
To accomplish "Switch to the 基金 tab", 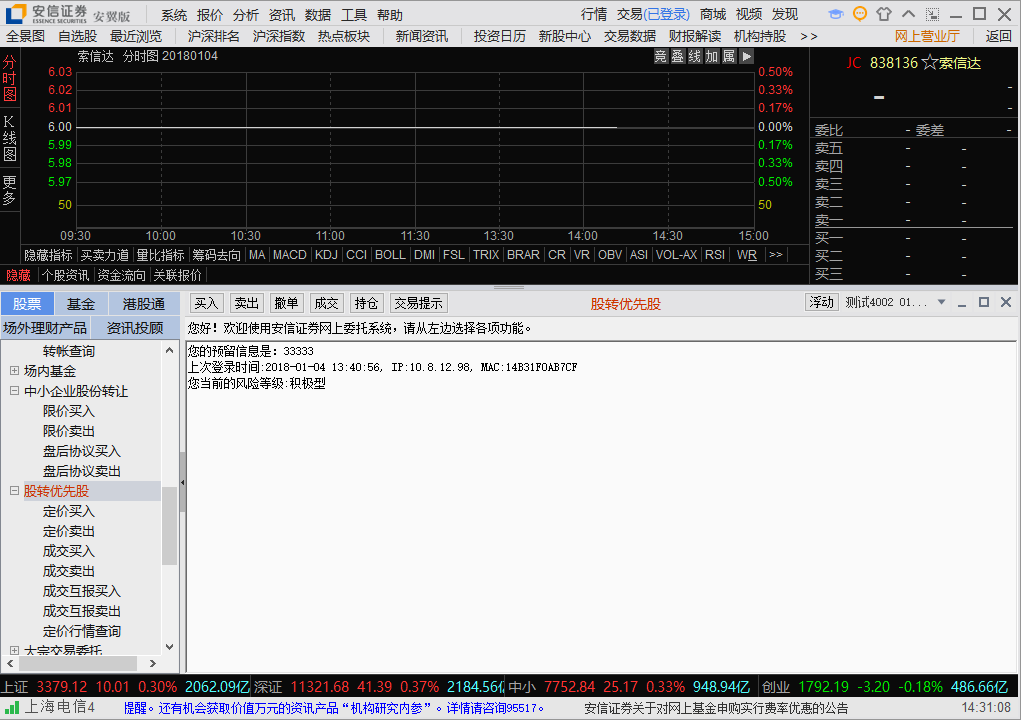I will [x=81, y=303].
